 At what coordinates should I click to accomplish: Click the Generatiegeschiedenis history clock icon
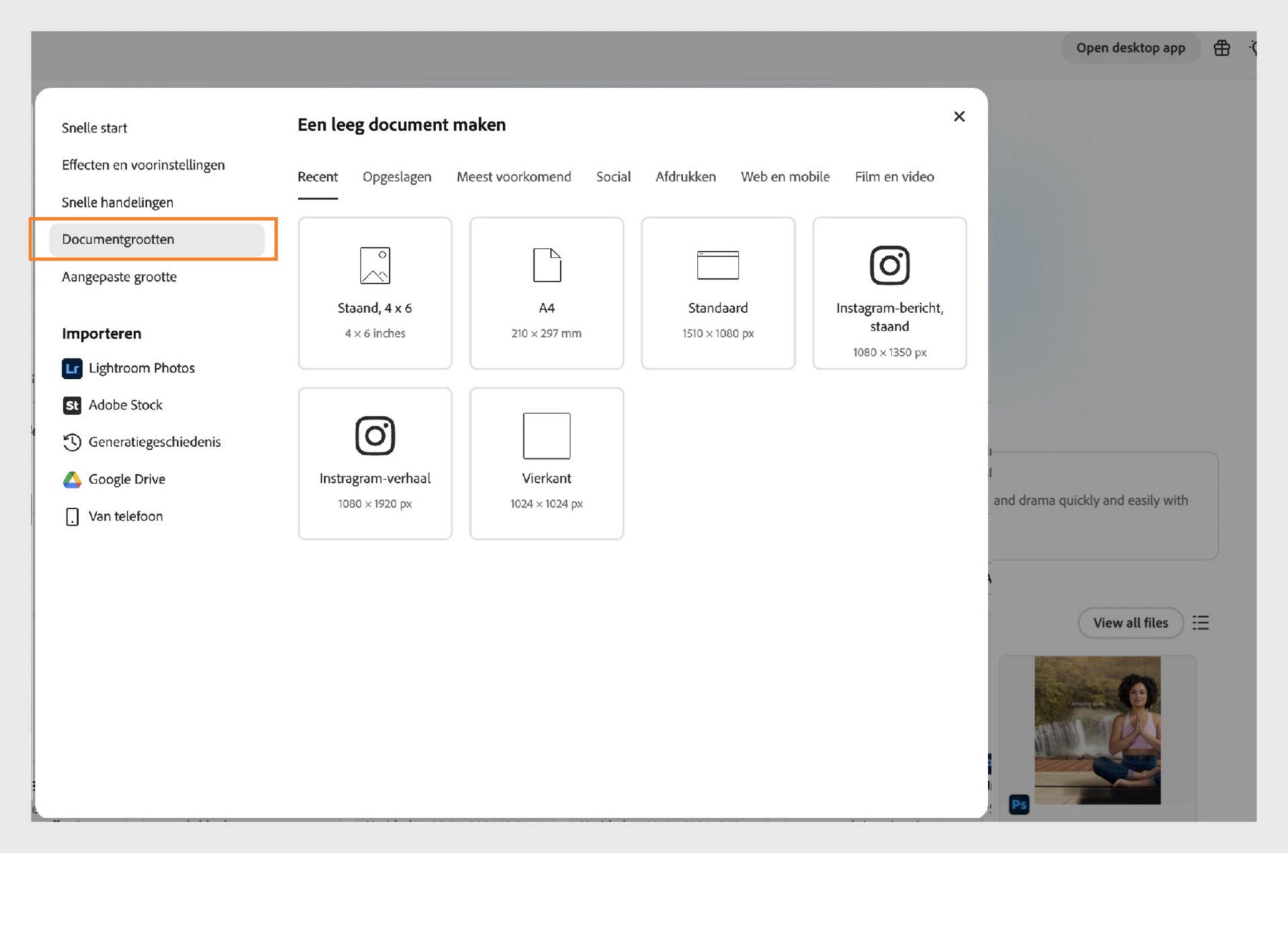[72, 442]
